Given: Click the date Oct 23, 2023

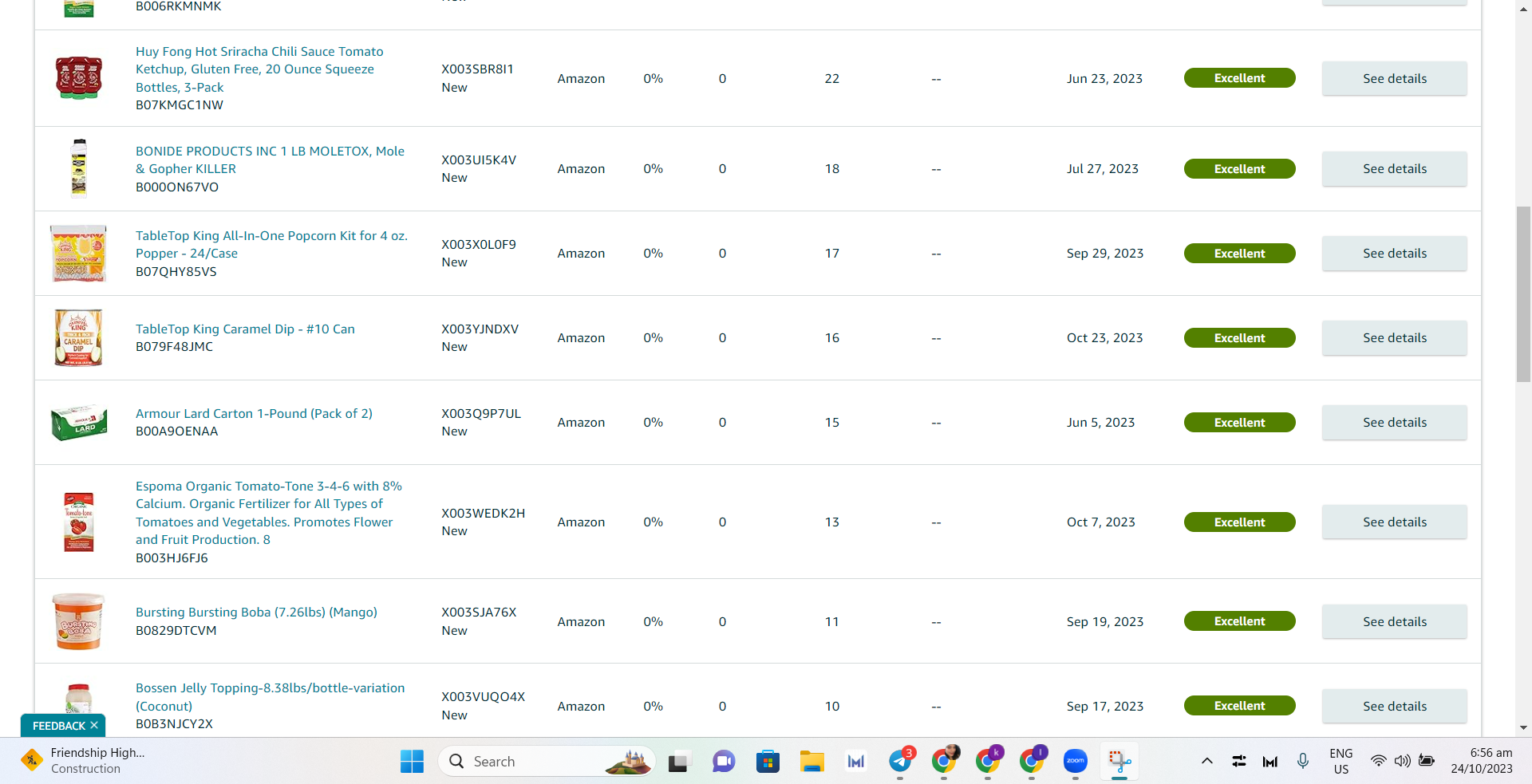Looking at the screenshot, I should coord(1104,337).
